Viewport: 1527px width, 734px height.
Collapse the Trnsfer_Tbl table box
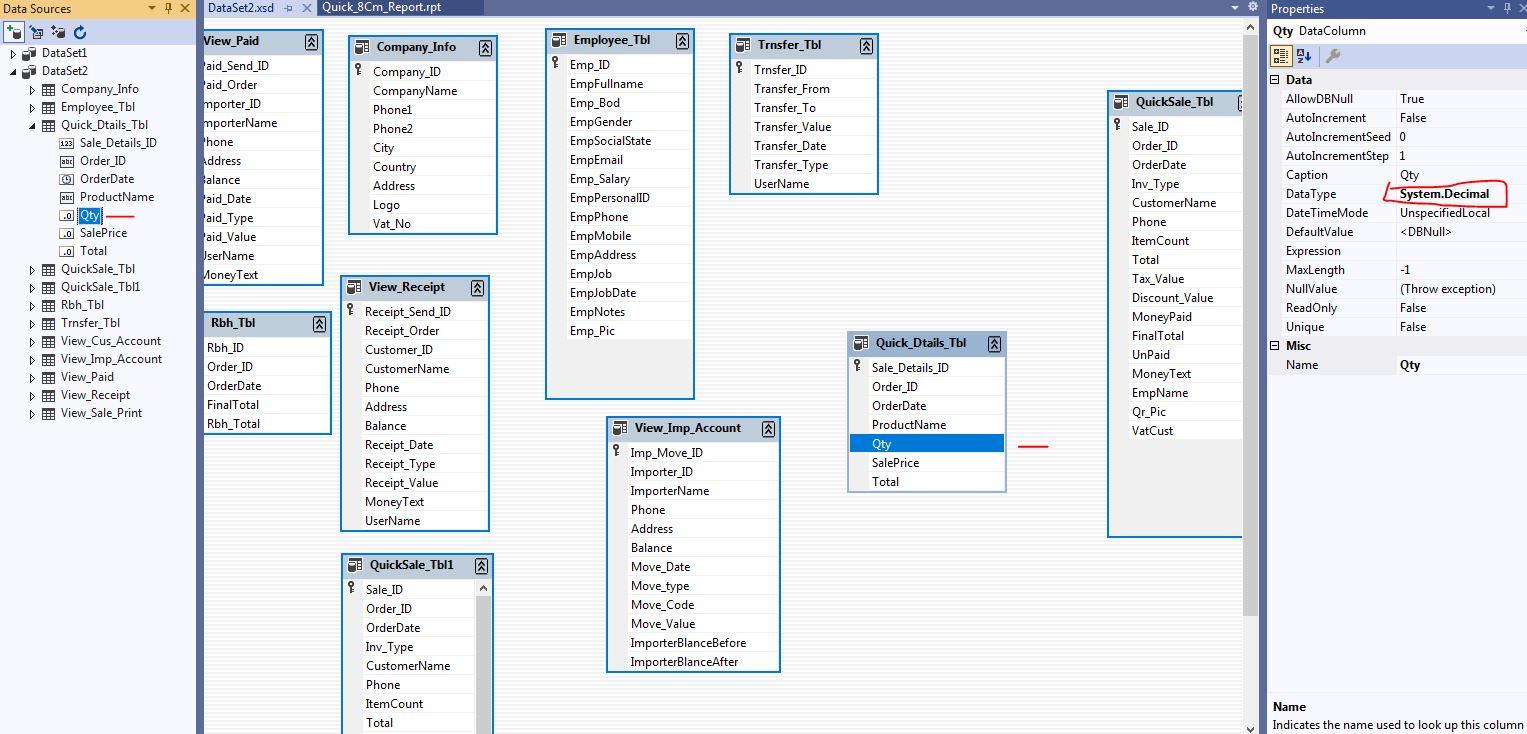click(866, 45)
